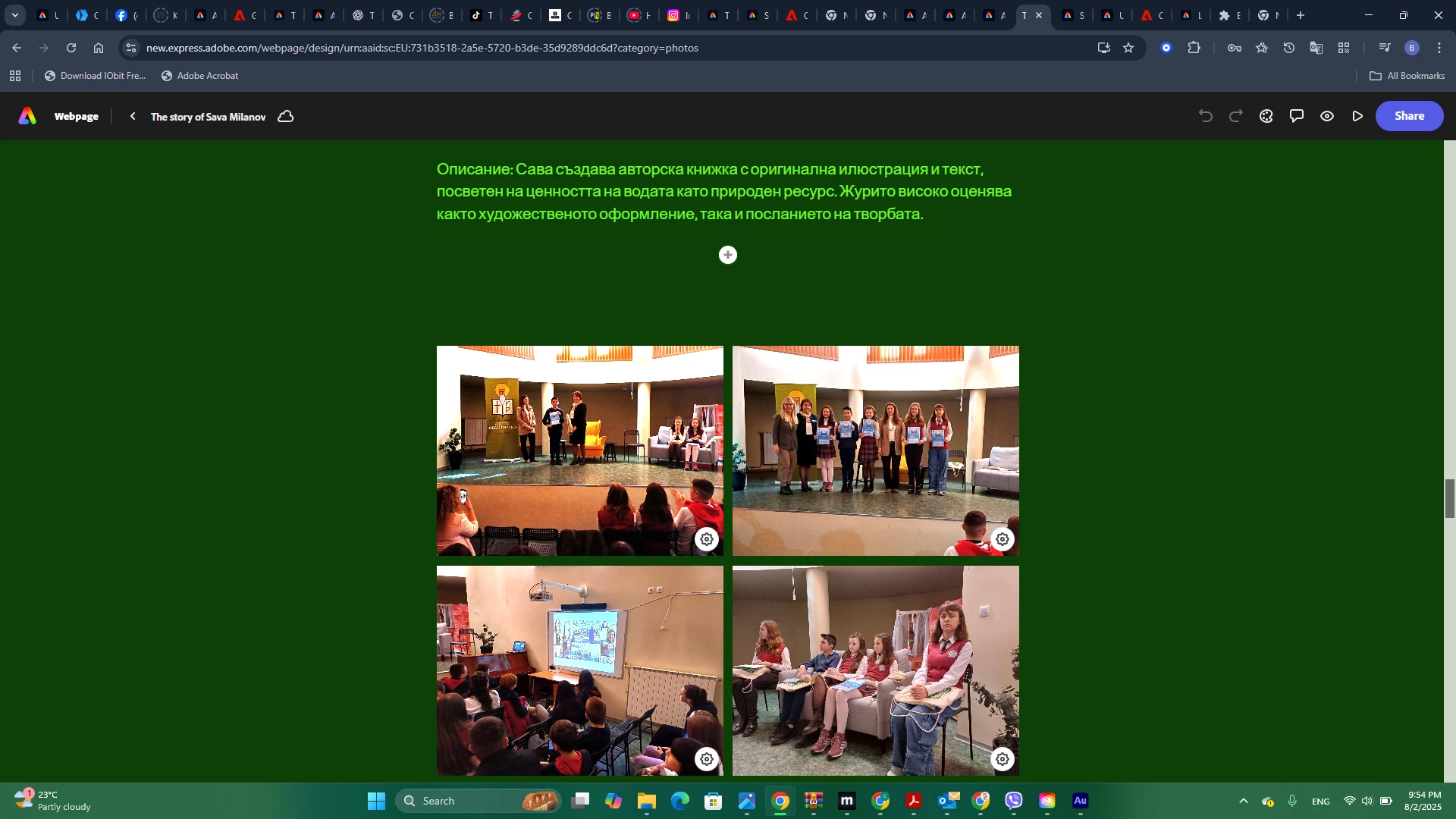Click the undo arrow icon
The height and width of the screenshot is (819, 1456).
pyautogui.click(x=1206, y=116)
